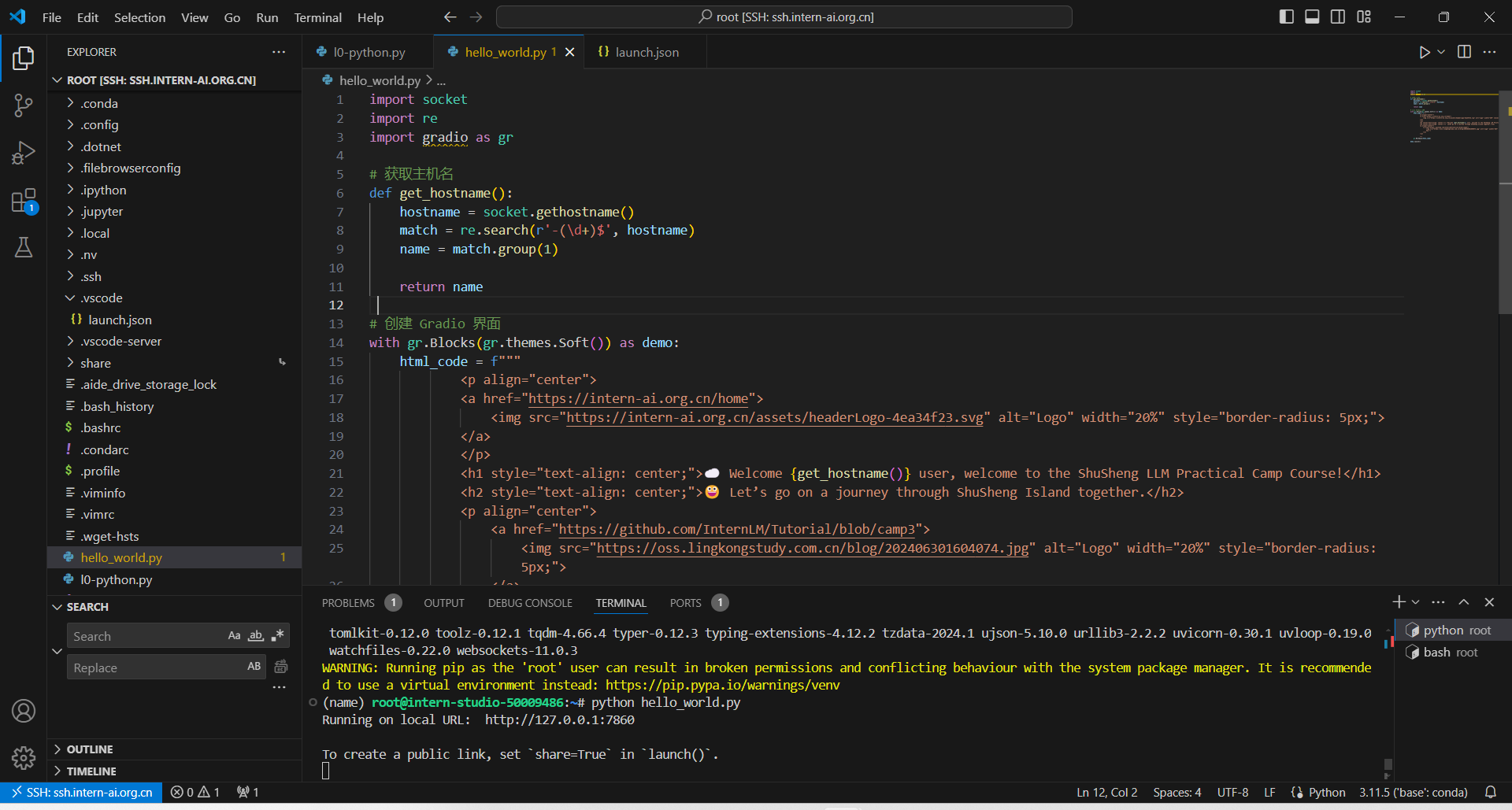Open the Selection menu

[139, 17]
